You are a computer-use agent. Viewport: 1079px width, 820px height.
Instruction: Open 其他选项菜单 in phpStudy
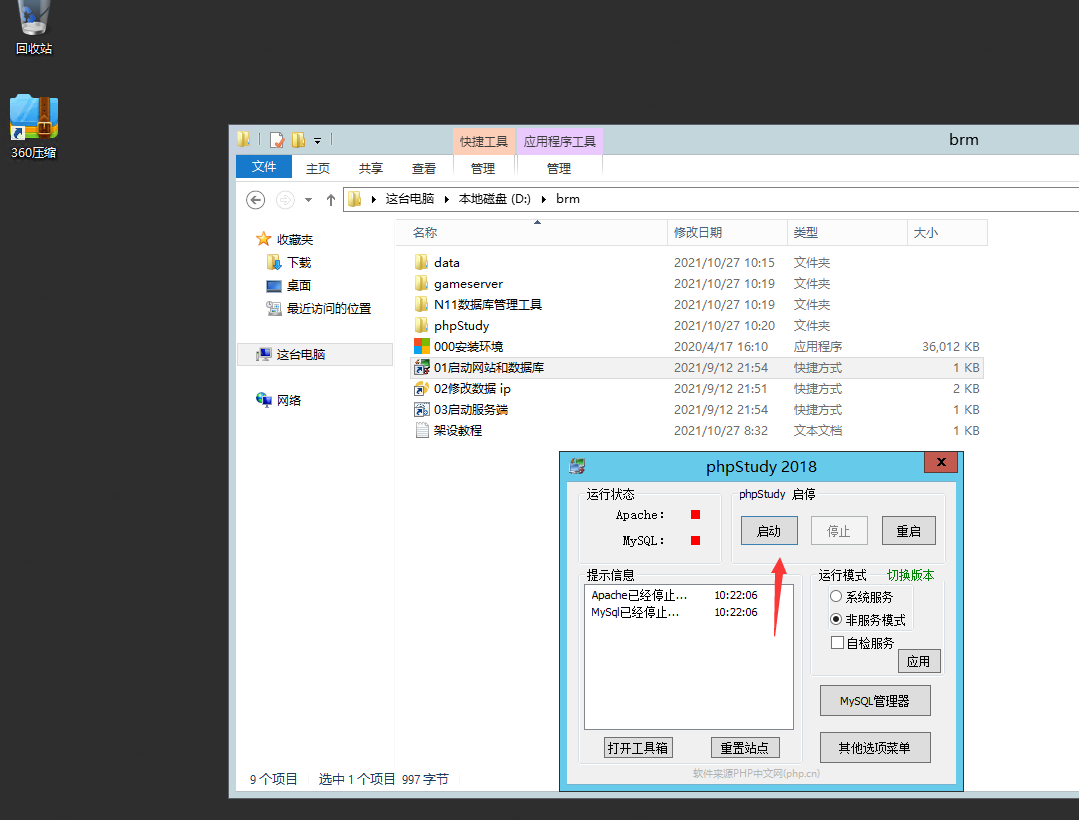click(x=875, y=747)
